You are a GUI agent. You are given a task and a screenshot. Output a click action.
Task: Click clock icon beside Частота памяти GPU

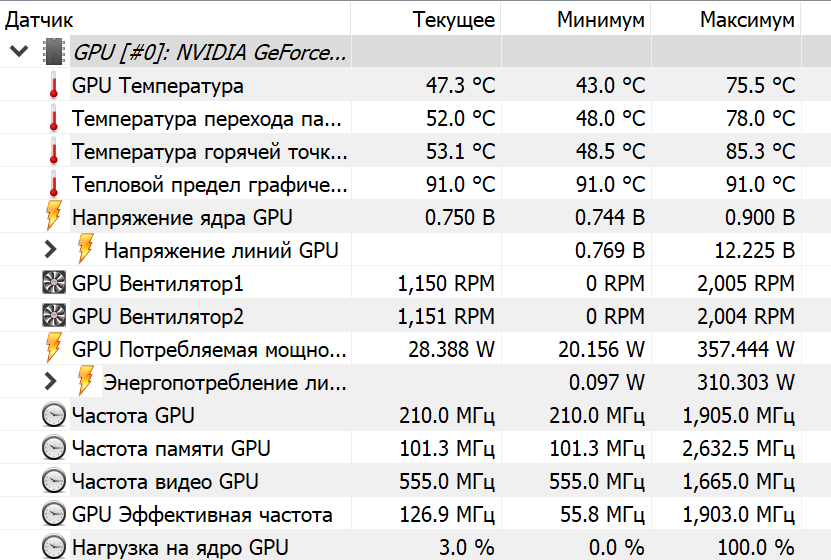tap(53, 448)
